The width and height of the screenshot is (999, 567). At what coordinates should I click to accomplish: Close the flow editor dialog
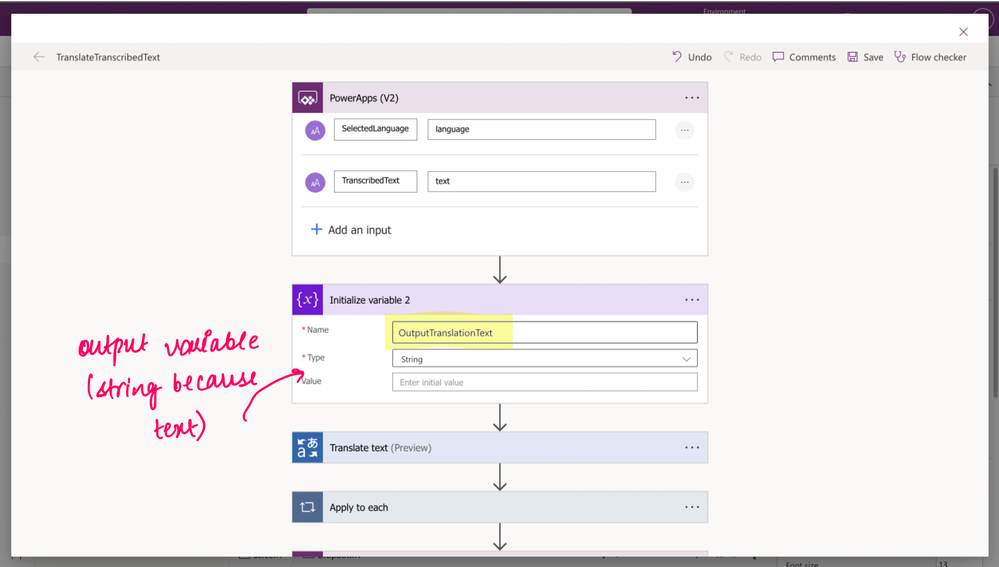[x=963, y=32]
